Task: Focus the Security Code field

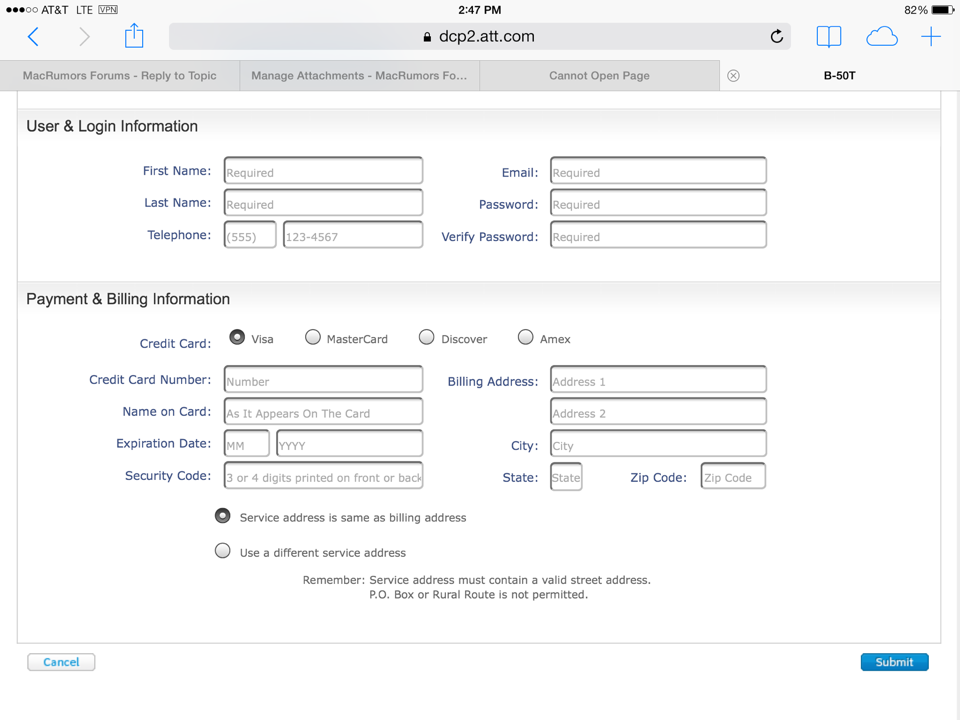Action: click(x=323, y=476)
